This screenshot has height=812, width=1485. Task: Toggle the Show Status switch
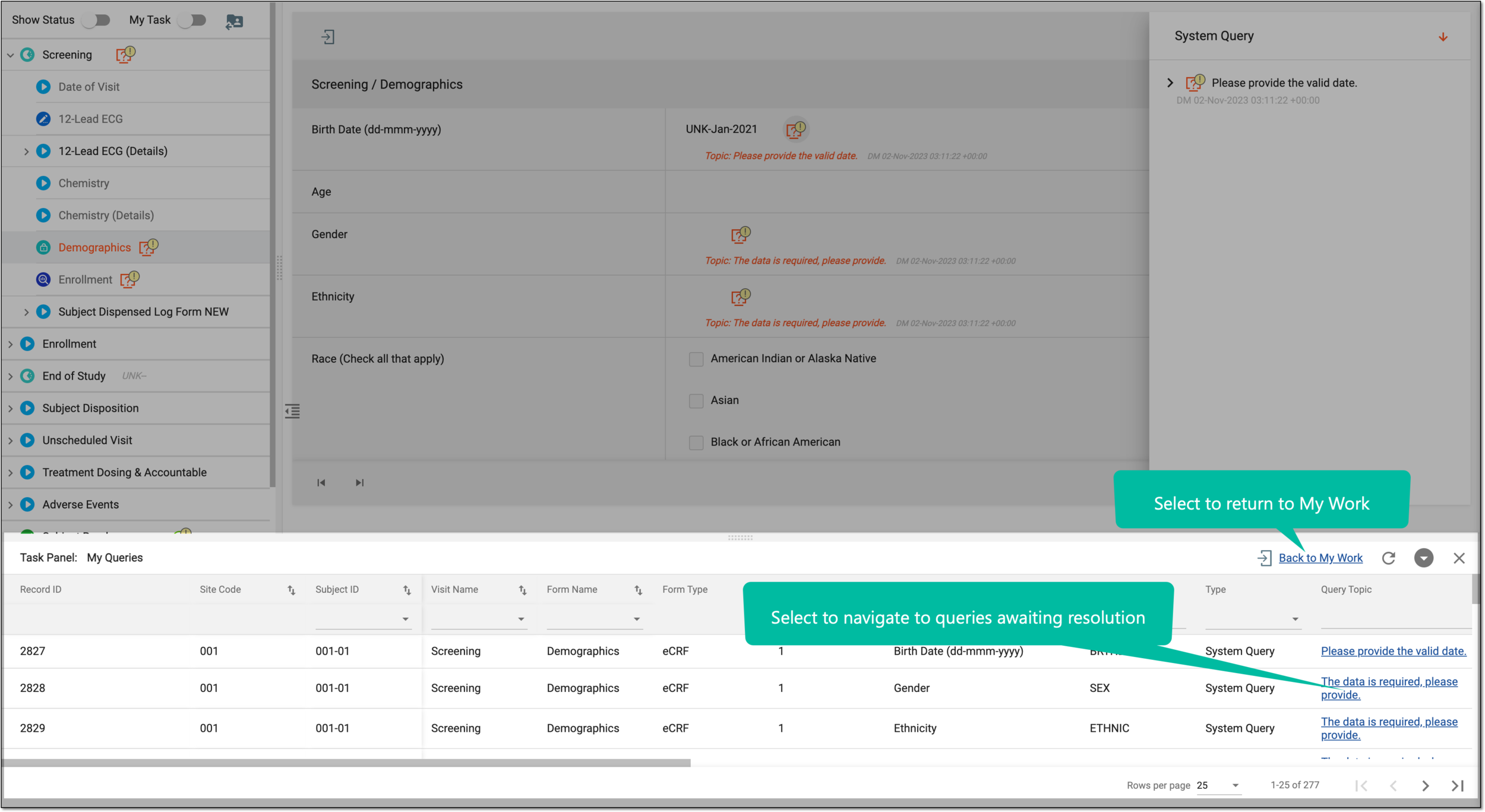click(96, 20)
